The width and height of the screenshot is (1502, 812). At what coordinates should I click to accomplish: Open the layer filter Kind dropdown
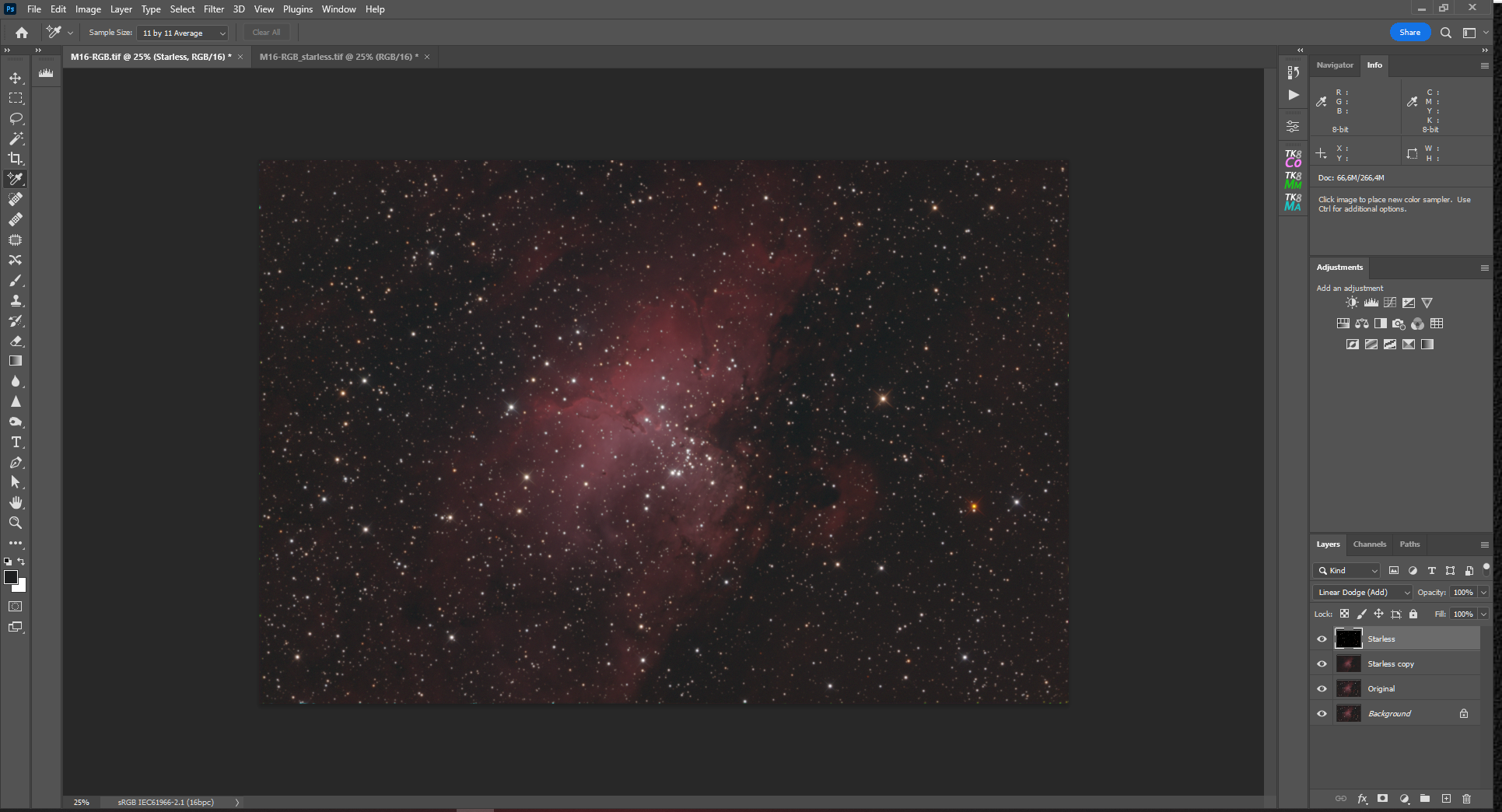pyautogui.click(x=1346, y=571)
